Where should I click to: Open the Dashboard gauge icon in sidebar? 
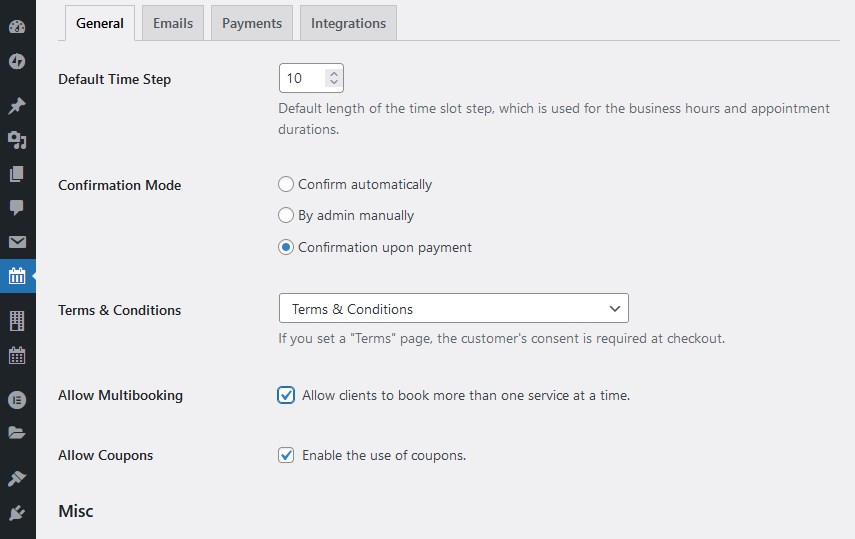pyautogui.click(x=17, y=27)
